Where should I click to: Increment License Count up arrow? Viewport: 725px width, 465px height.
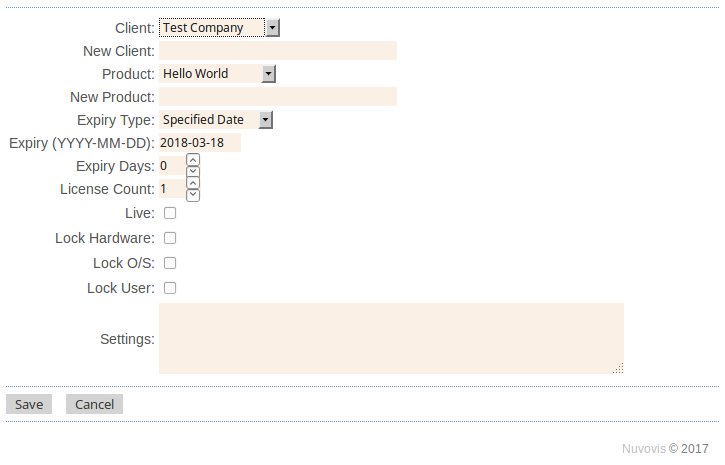(193, 183)
